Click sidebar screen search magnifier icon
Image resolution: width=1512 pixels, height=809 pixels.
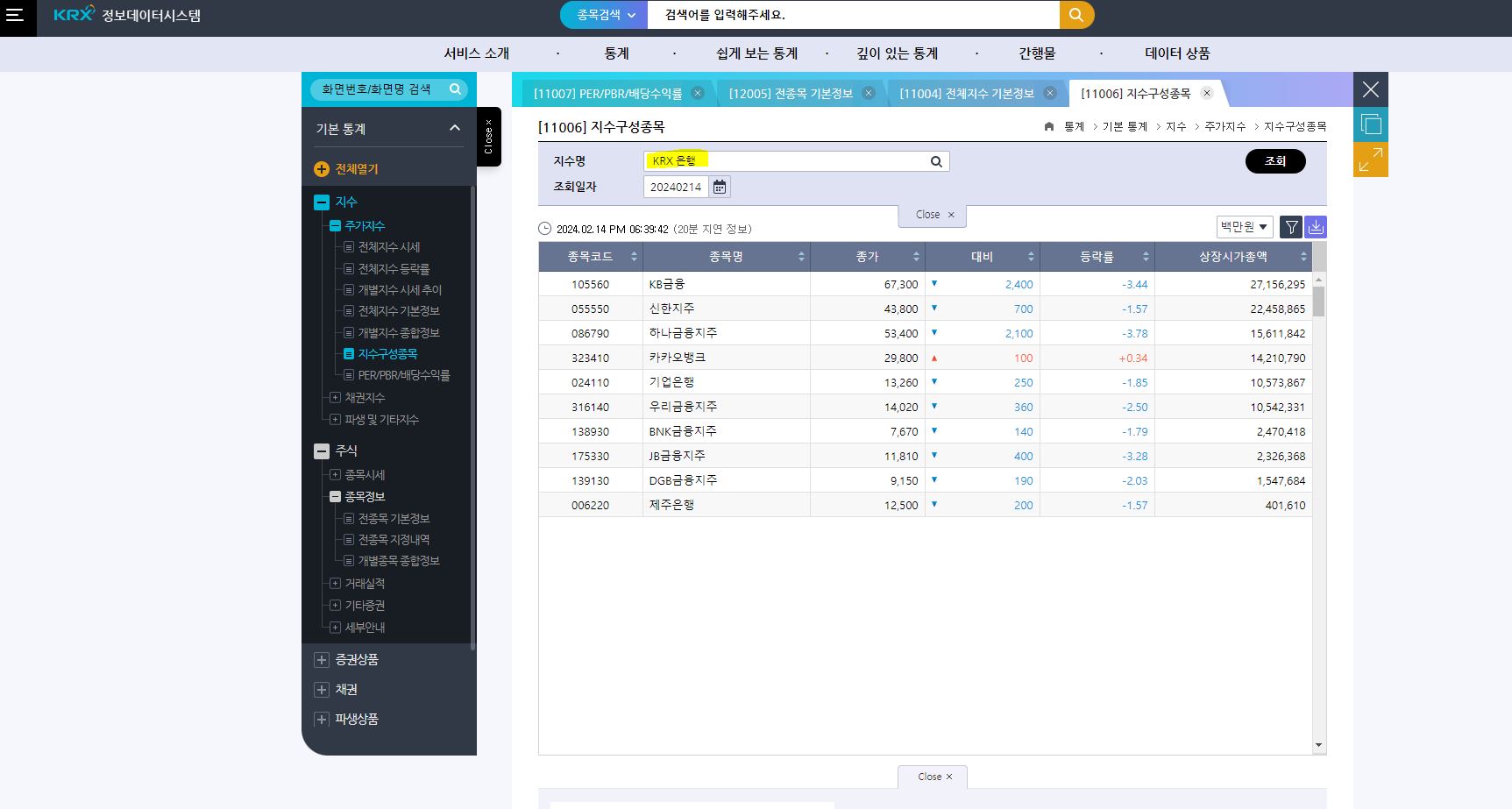pyautogui.click(x=455, y=89)
